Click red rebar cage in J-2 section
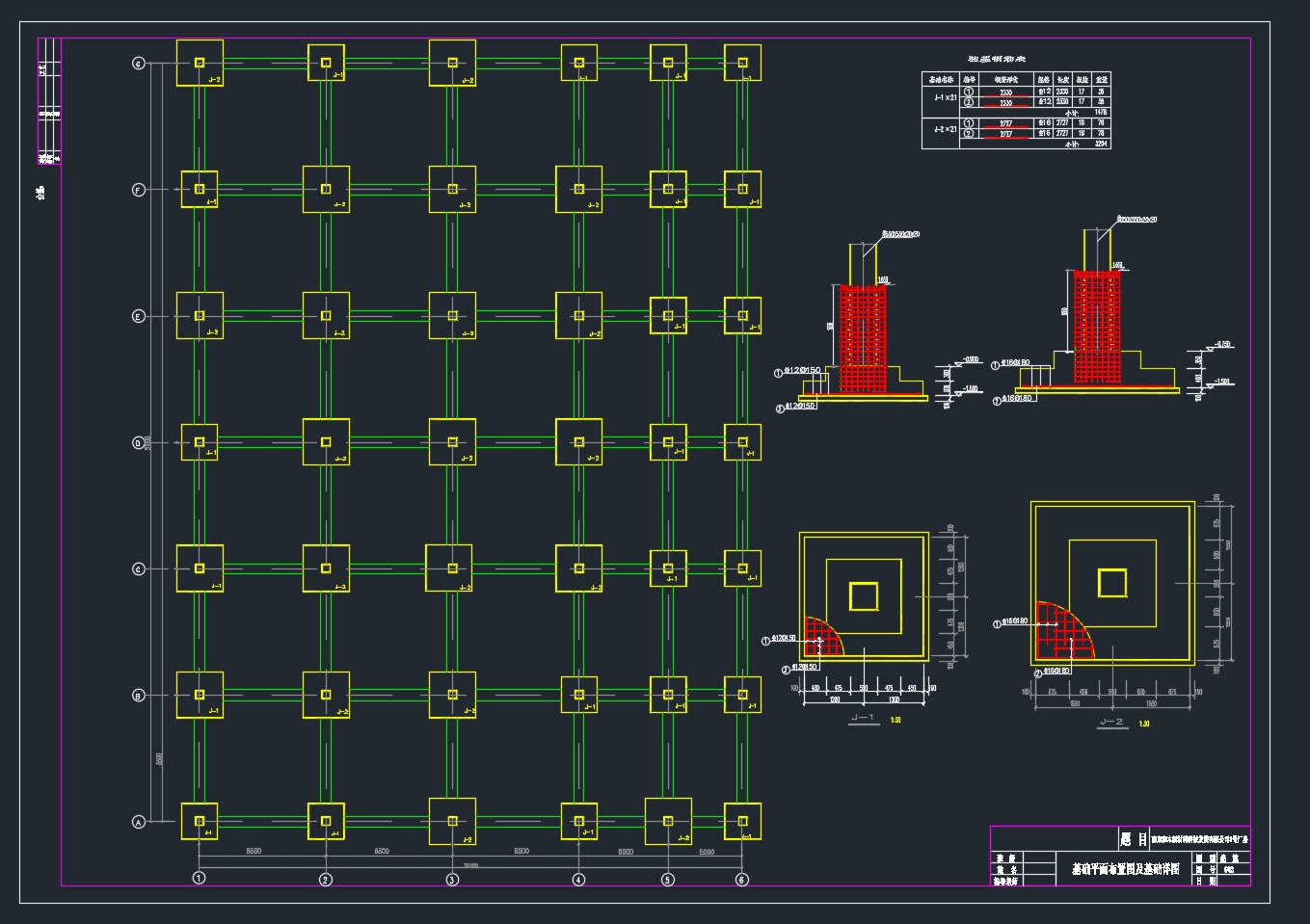This screenshot has width=1310, height=924. point(1097,328)
